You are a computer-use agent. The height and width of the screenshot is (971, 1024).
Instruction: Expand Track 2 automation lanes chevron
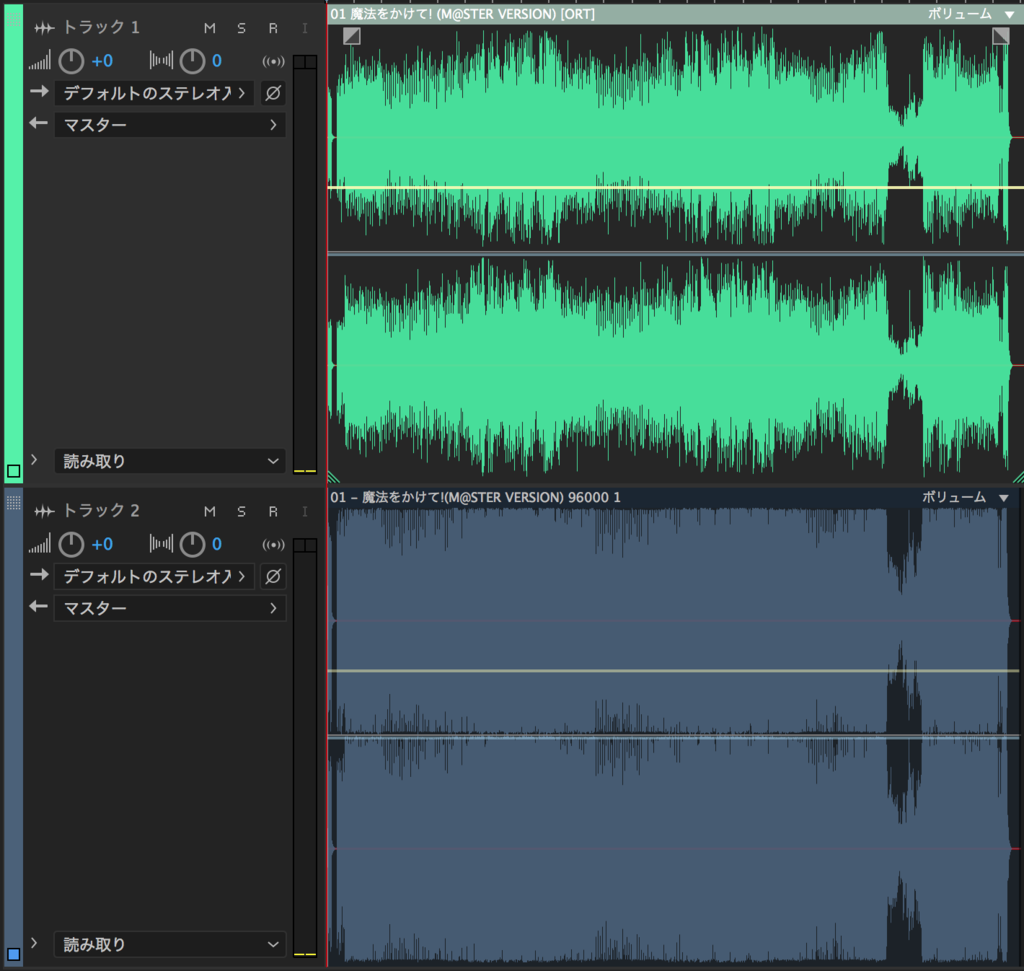click(34, 943)
